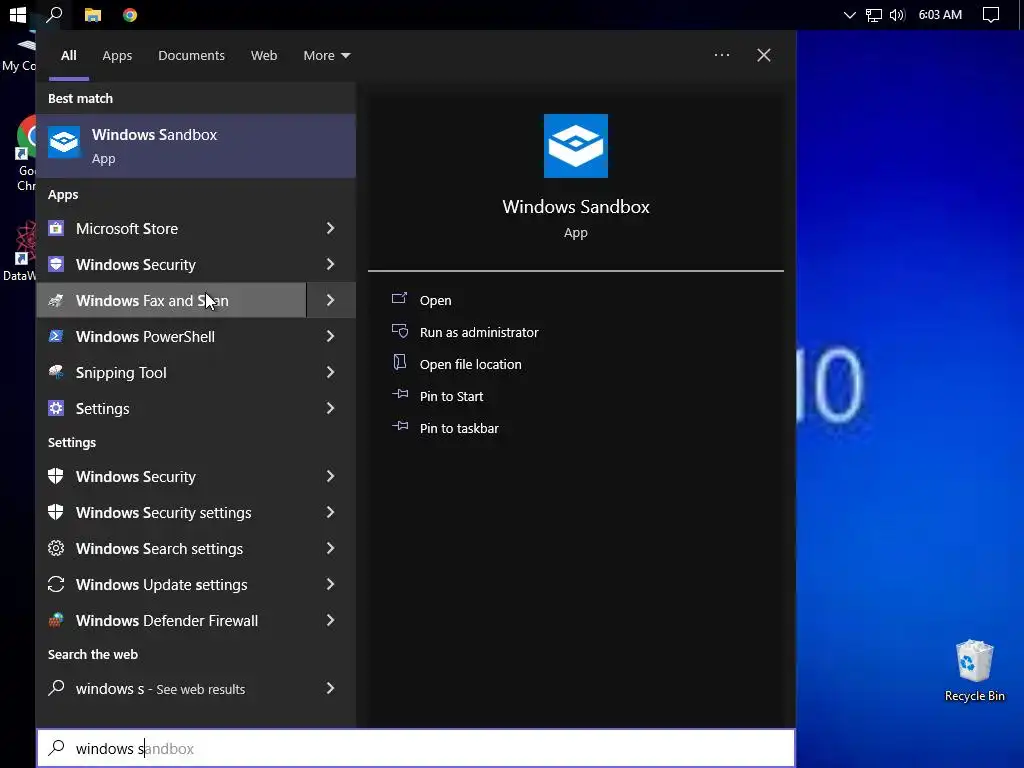1024x768 pixels.
Task: Expand Windows Fax and Scan arrow
Action: point(330,300)
